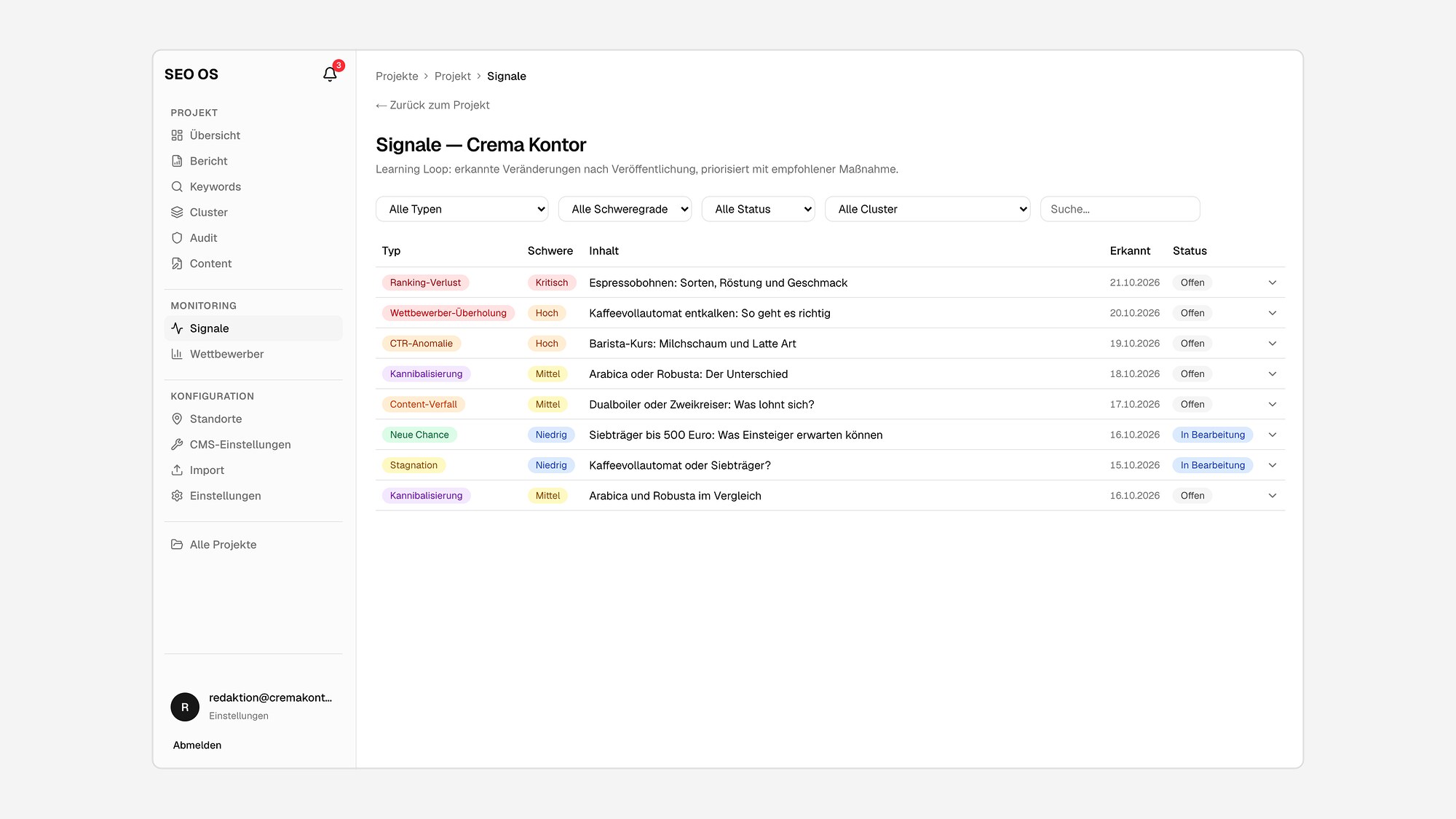The width and height of the screenshot is (1456, 819).
Task: Click the Neue Chance type badge
Action: tap(419, 435)
